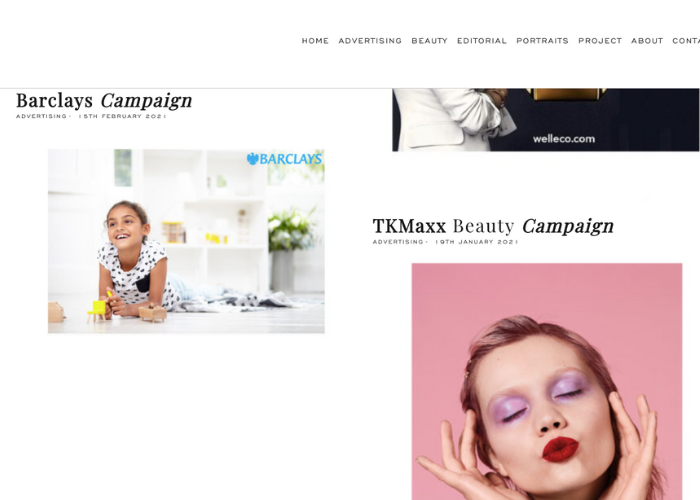Click the Advertising category under Barclays Campaign

point(42,116)
